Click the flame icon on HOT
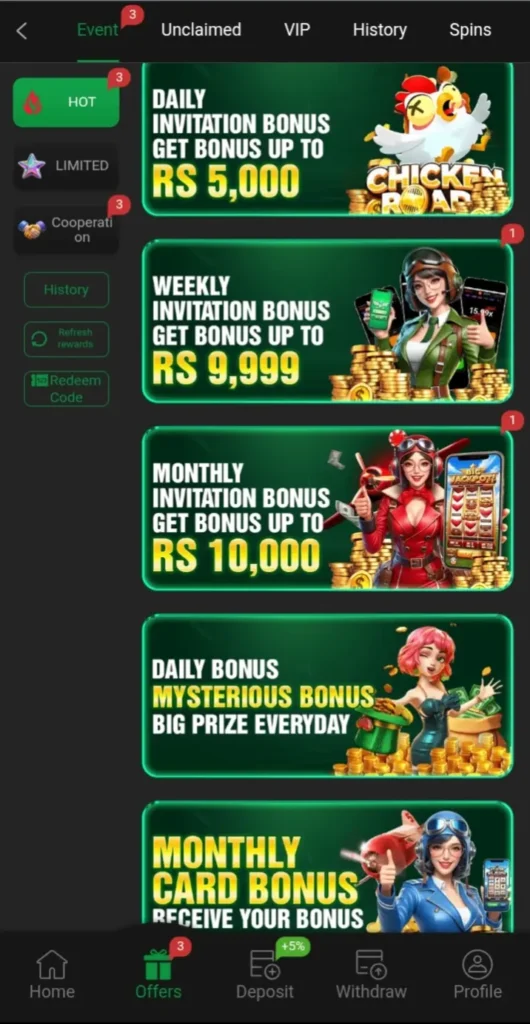 click(x=33, y=103)
